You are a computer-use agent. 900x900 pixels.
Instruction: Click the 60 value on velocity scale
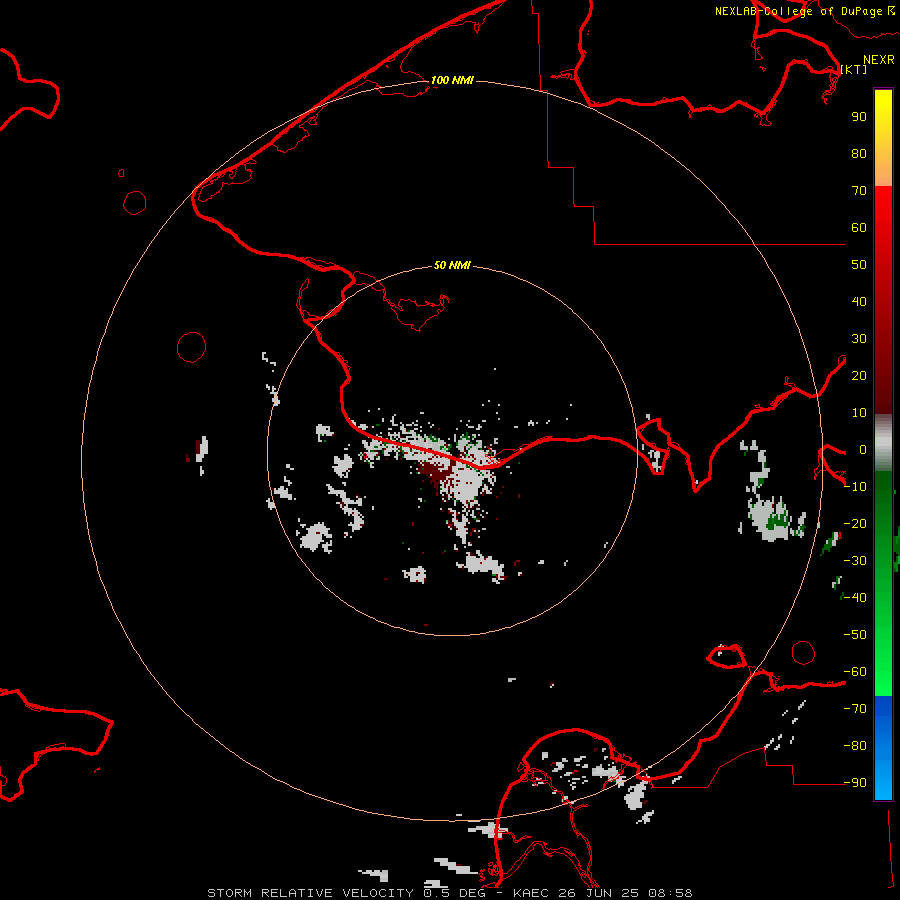pyautogui.click(x=859, y=228)
